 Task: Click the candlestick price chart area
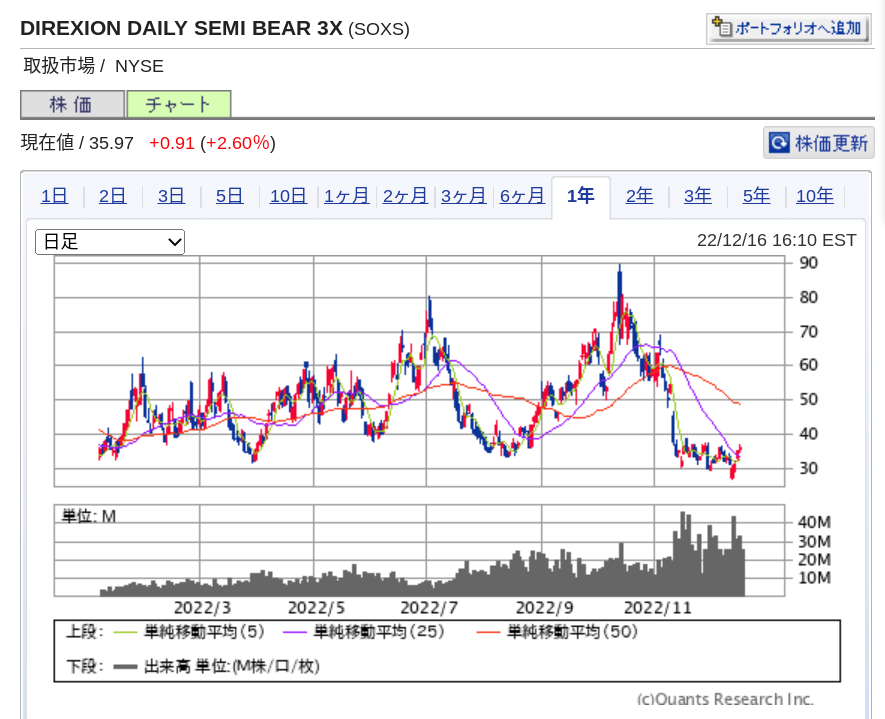(x=419, y=371)
